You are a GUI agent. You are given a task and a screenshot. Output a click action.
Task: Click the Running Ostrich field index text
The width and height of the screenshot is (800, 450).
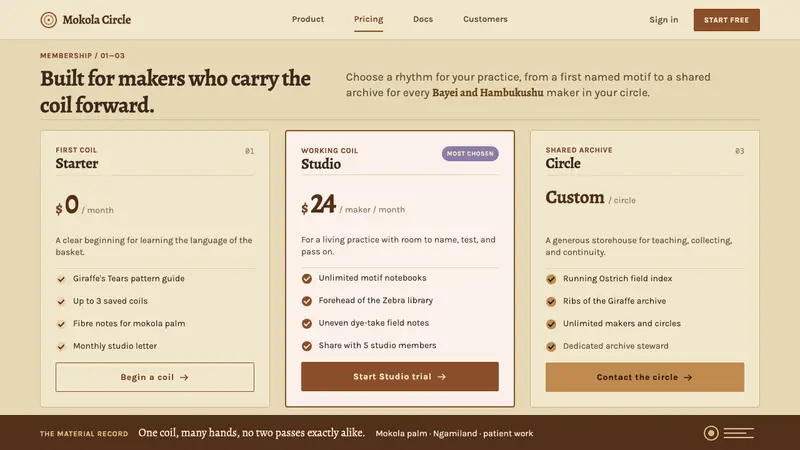pos(617,279)
